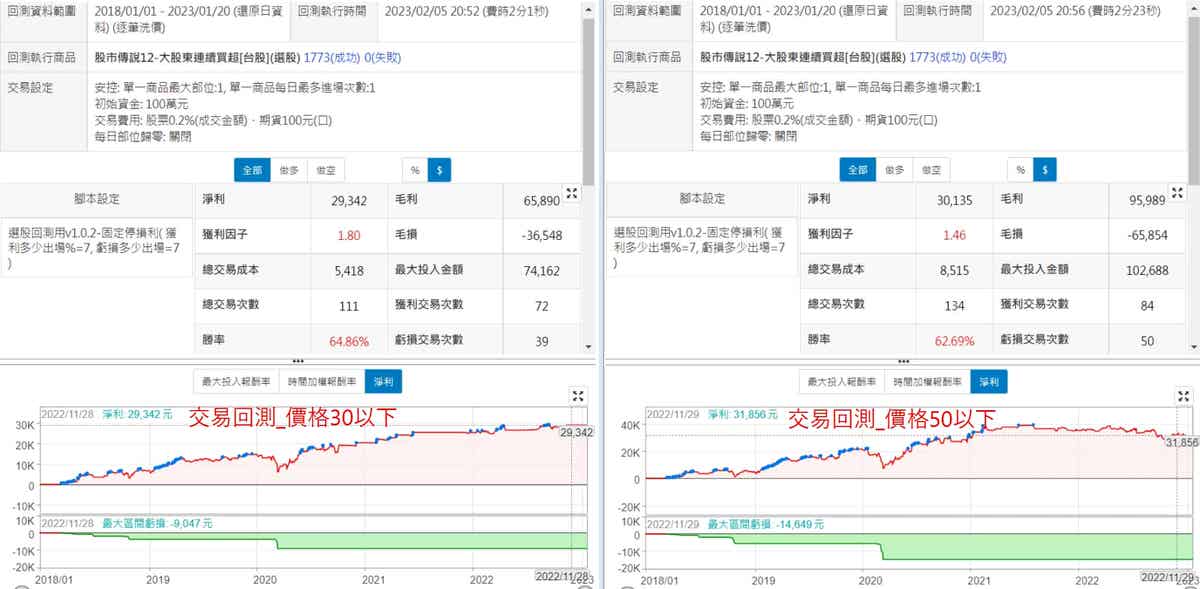Maximize the left net profit chart

pos(577,396)
